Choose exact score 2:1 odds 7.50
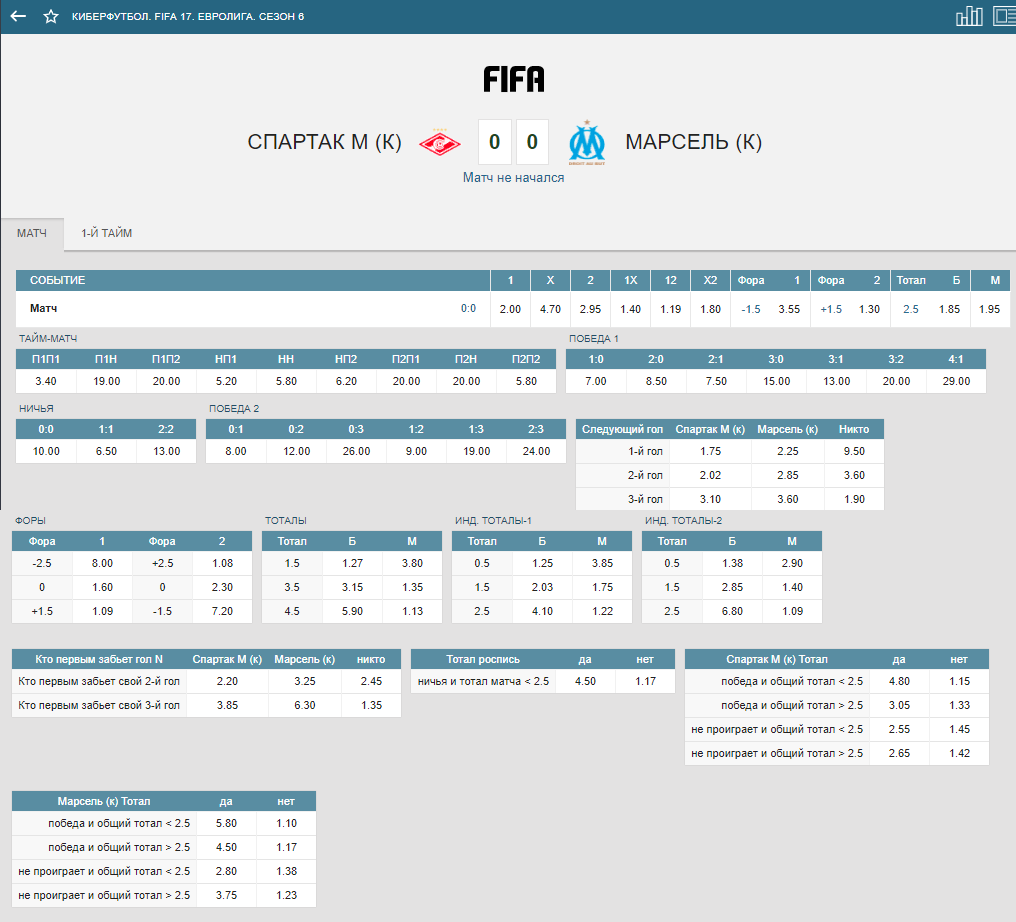The width and height of the screenshot is (1016, 922). coord(716,381)
